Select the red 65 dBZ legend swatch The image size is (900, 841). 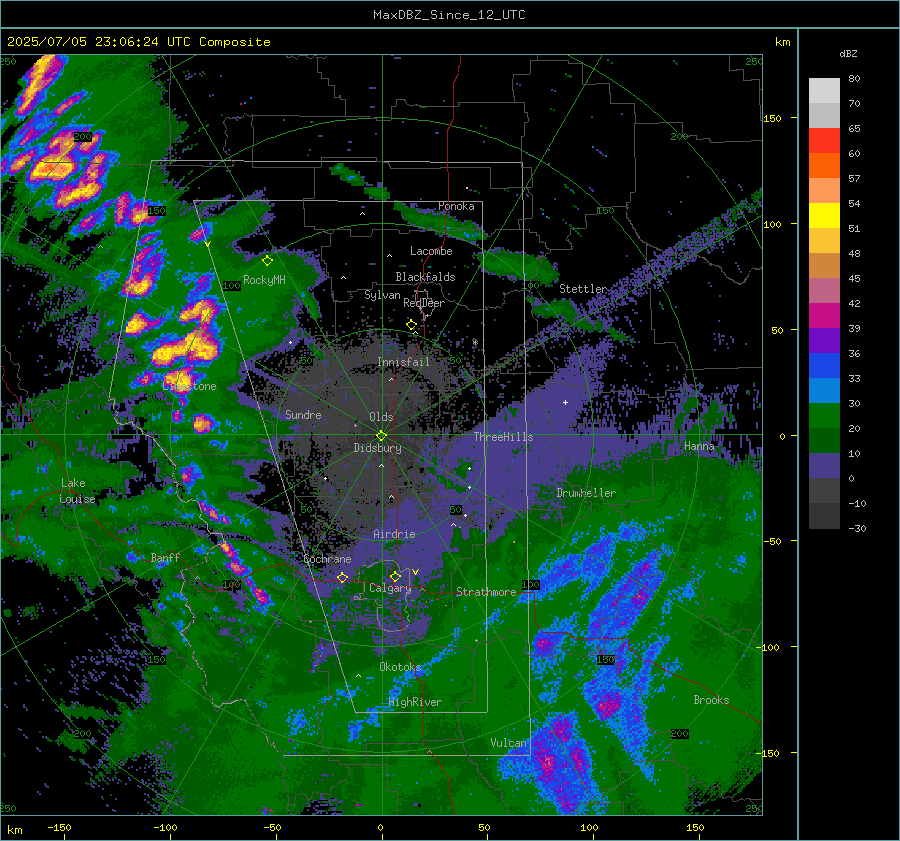coord(824,141)
